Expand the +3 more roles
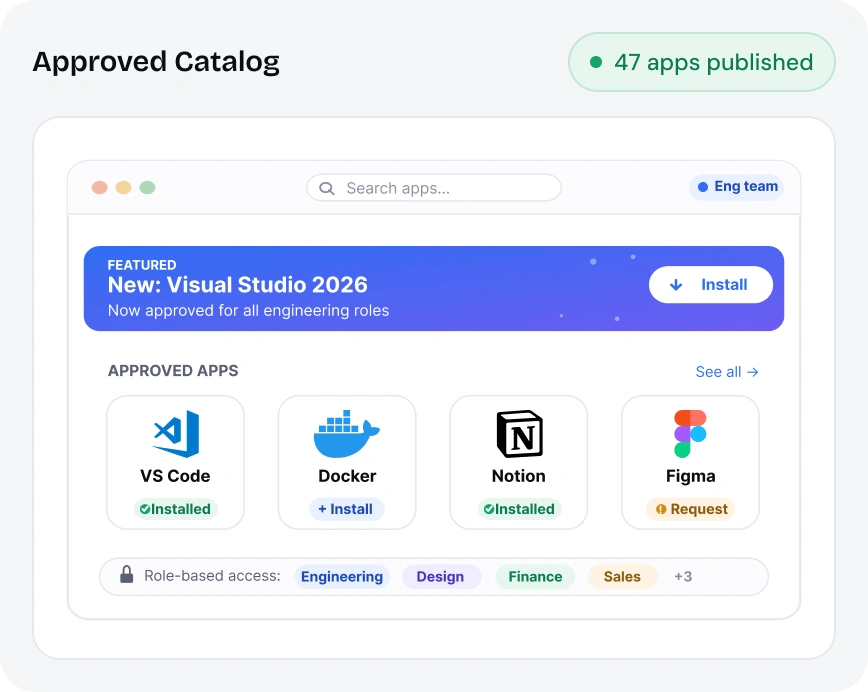 [683, 577]
